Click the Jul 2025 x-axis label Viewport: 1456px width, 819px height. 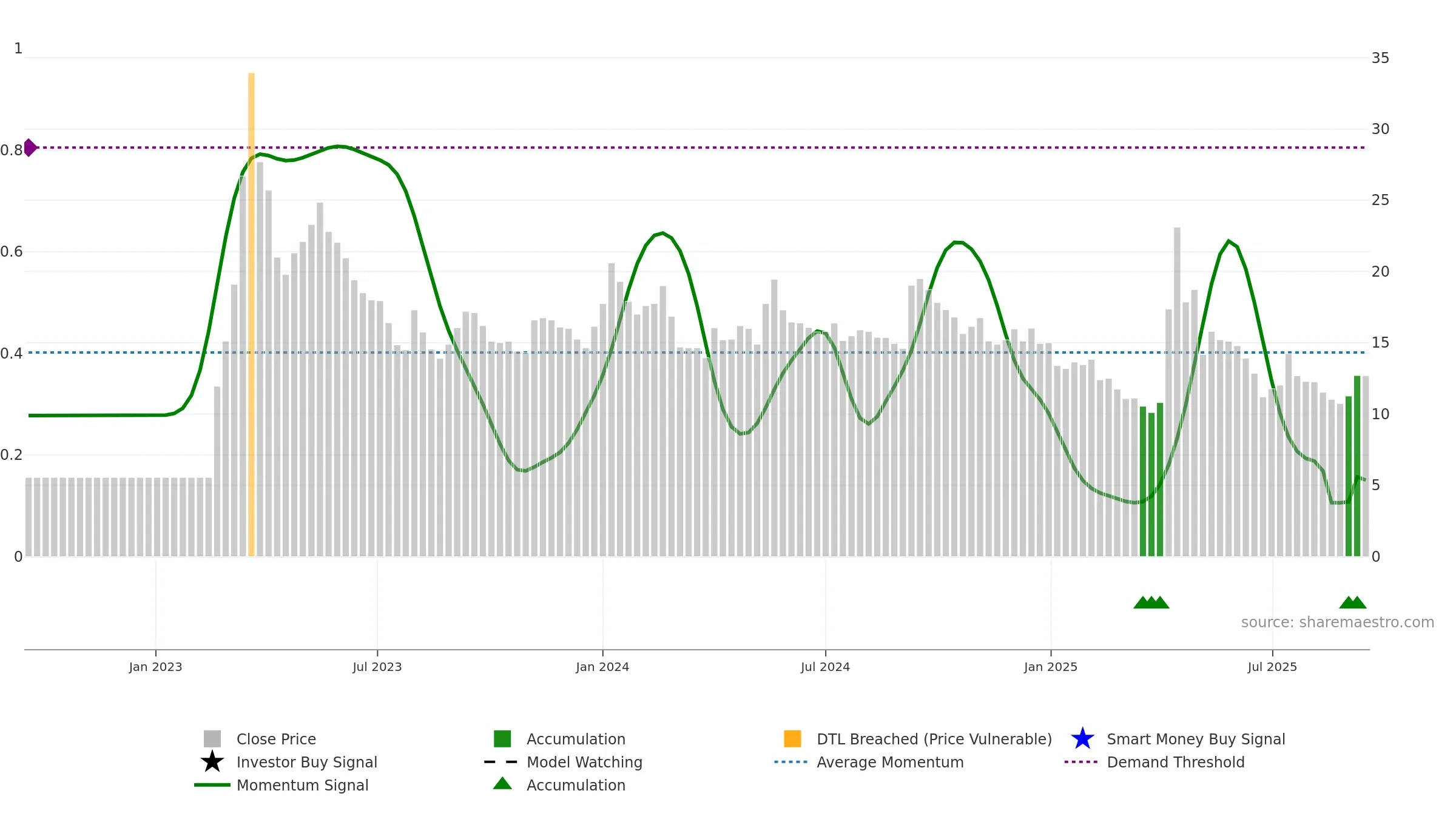(1272, 667)
